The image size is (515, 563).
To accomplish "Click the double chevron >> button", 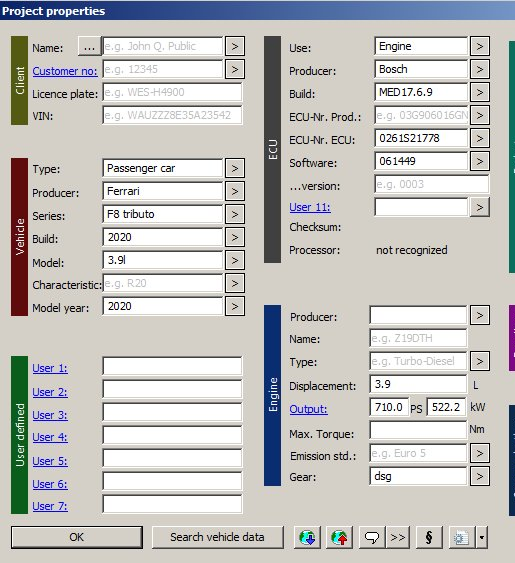I will pos(398,538).
